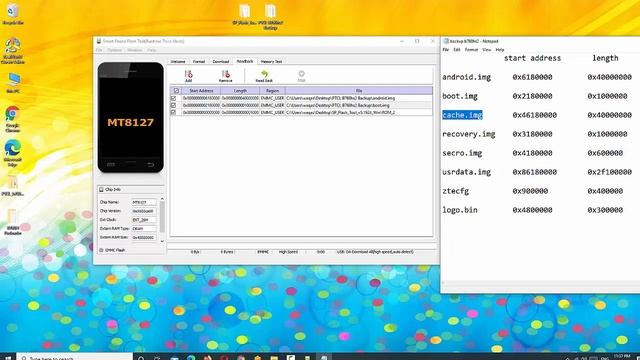Click the Remove readback entry icon
The height and width of the screenshot is (360, 640).
225,74
